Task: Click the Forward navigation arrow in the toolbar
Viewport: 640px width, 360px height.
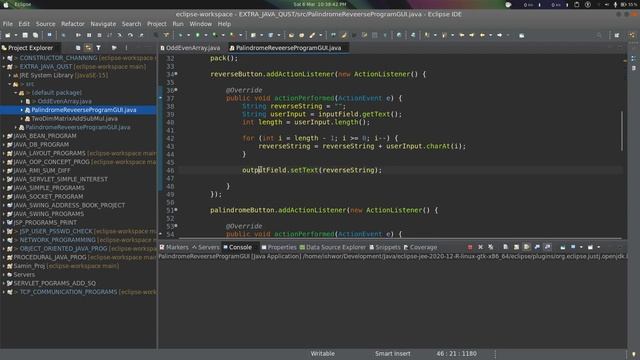Action: pos(500,35)
